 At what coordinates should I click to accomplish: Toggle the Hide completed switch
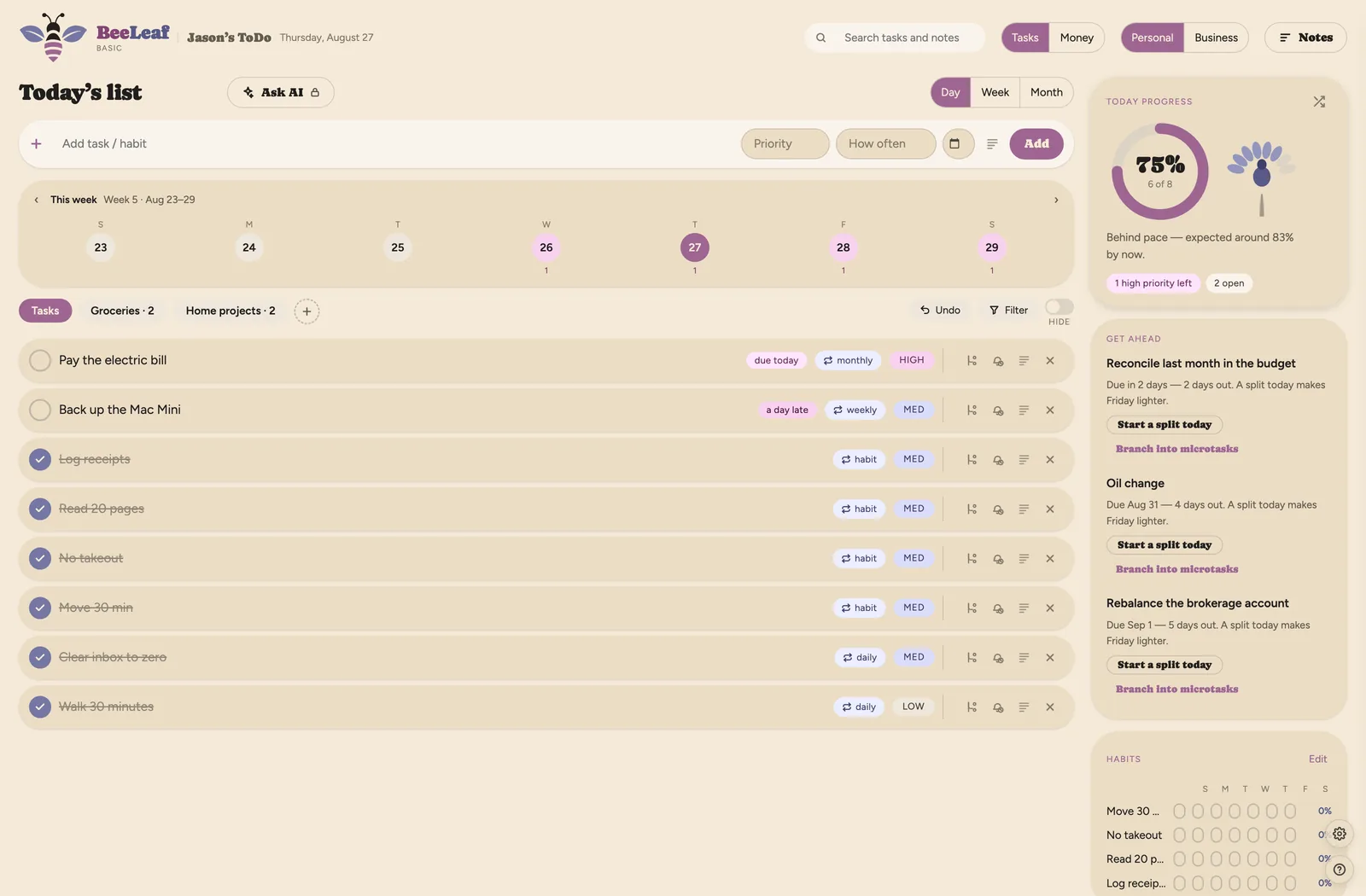(1059, 307)
